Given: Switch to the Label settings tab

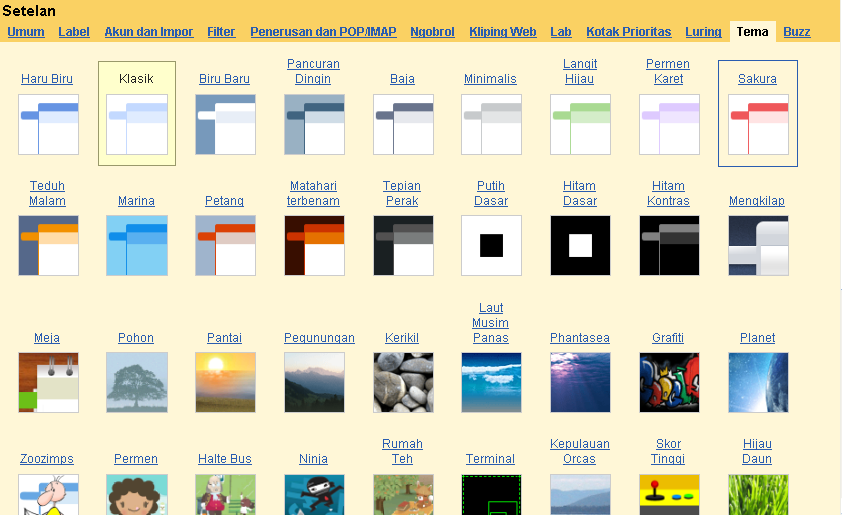Looking at the screenshot, I should click(x=74, y=32).
